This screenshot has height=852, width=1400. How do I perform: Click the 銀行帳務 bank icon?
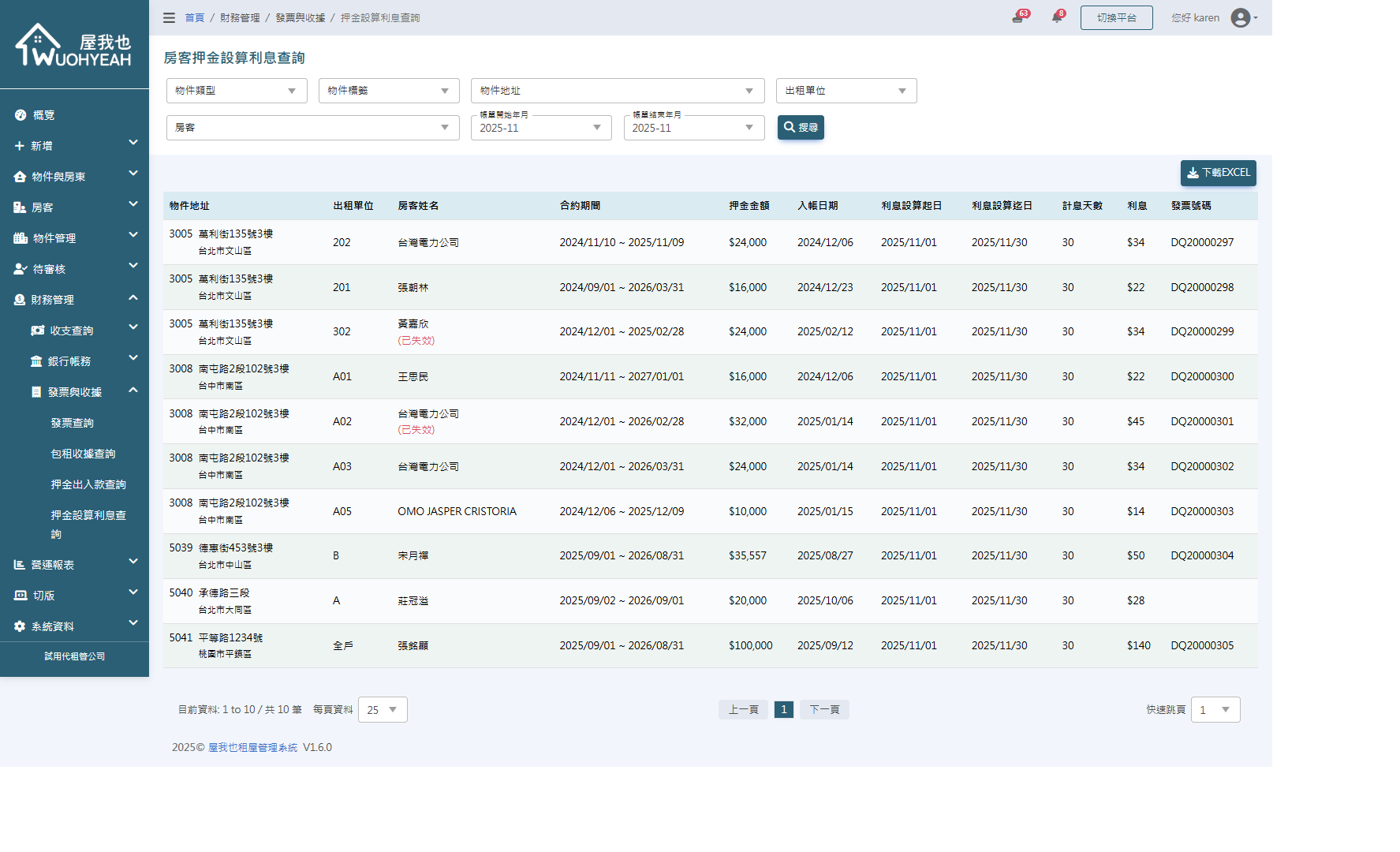pyautogui.click(x=36, y=361)
